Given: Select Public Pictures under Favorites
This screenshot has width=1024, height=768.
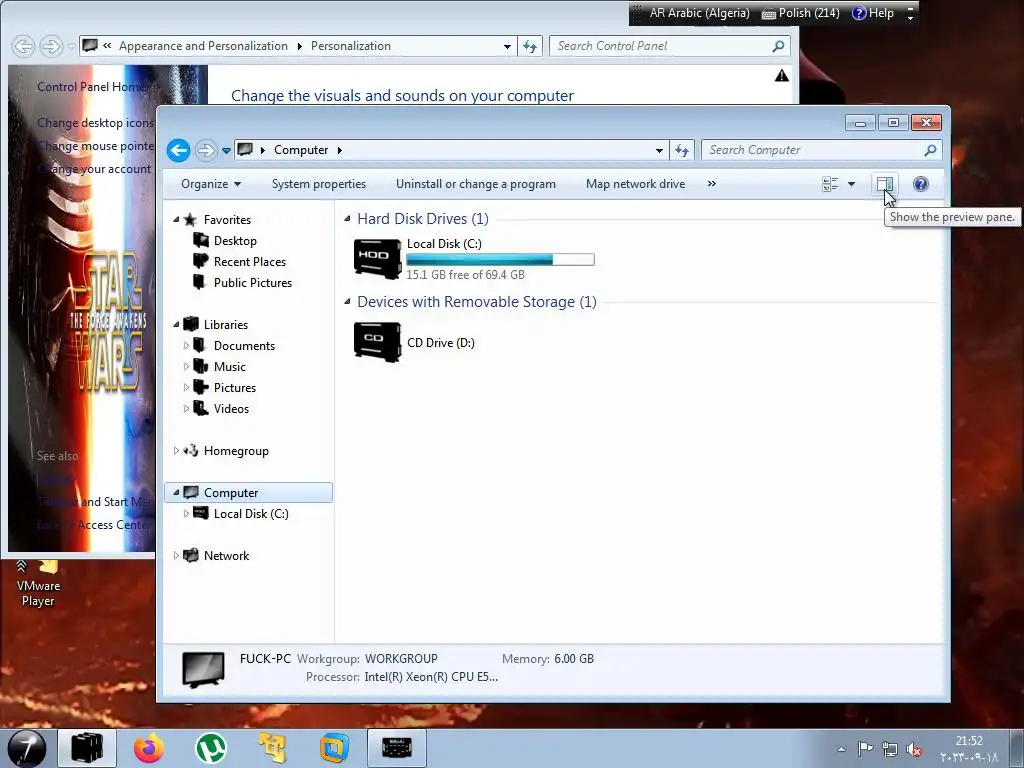Looking at the screenshot, I should (253, 283).
